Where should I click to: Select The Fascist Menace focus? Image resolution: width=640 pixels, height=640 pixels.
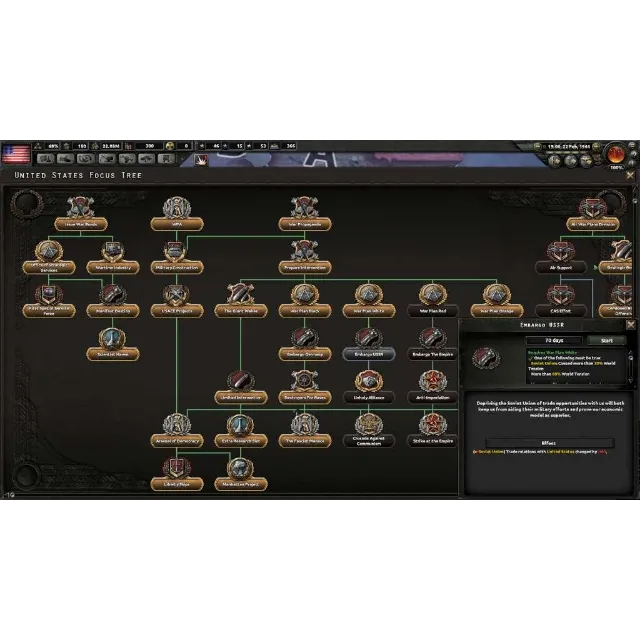(x=304, y=433)
